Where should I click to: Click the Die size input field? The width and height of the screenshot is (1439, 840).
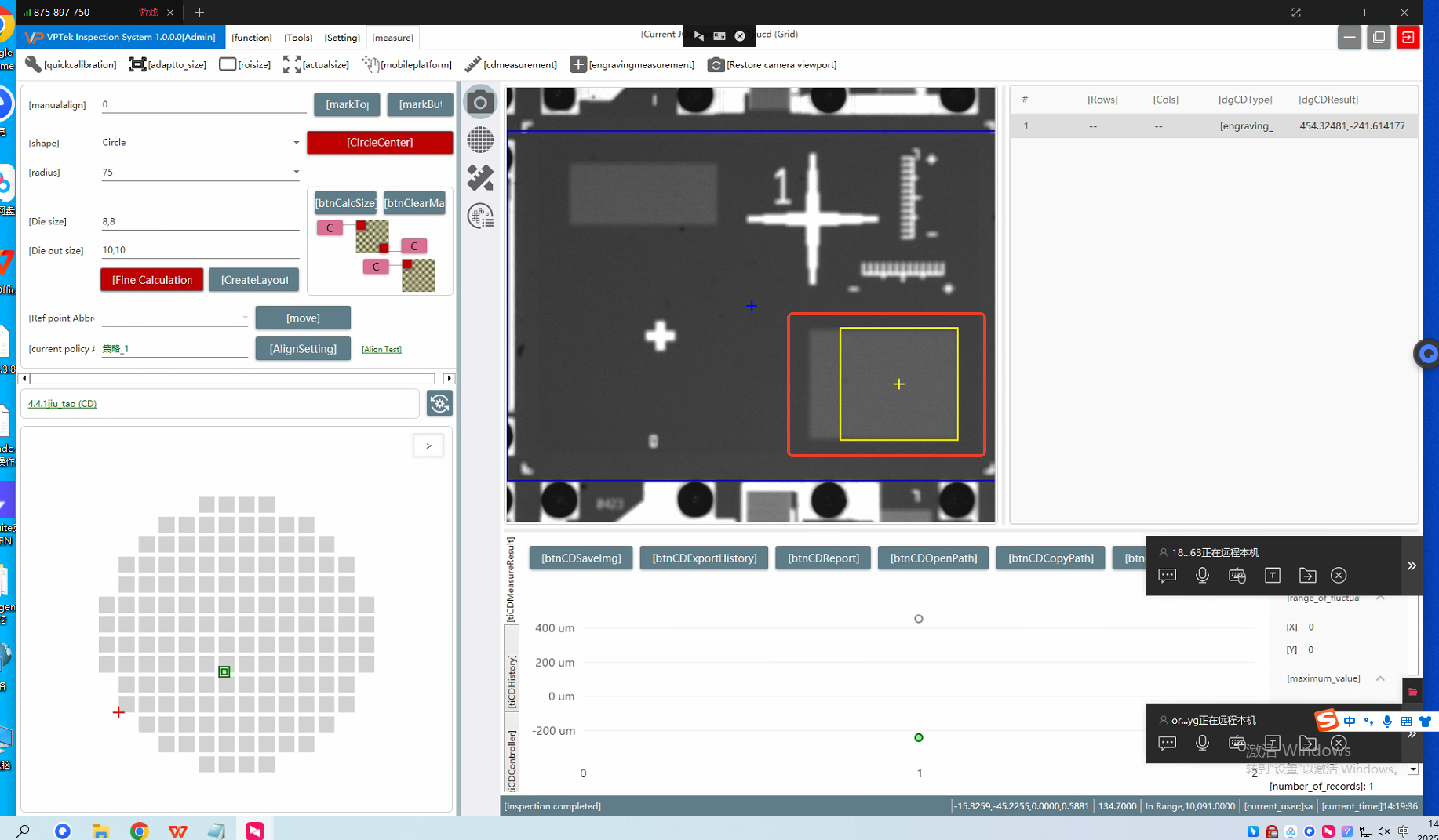(x=200, y=221)
